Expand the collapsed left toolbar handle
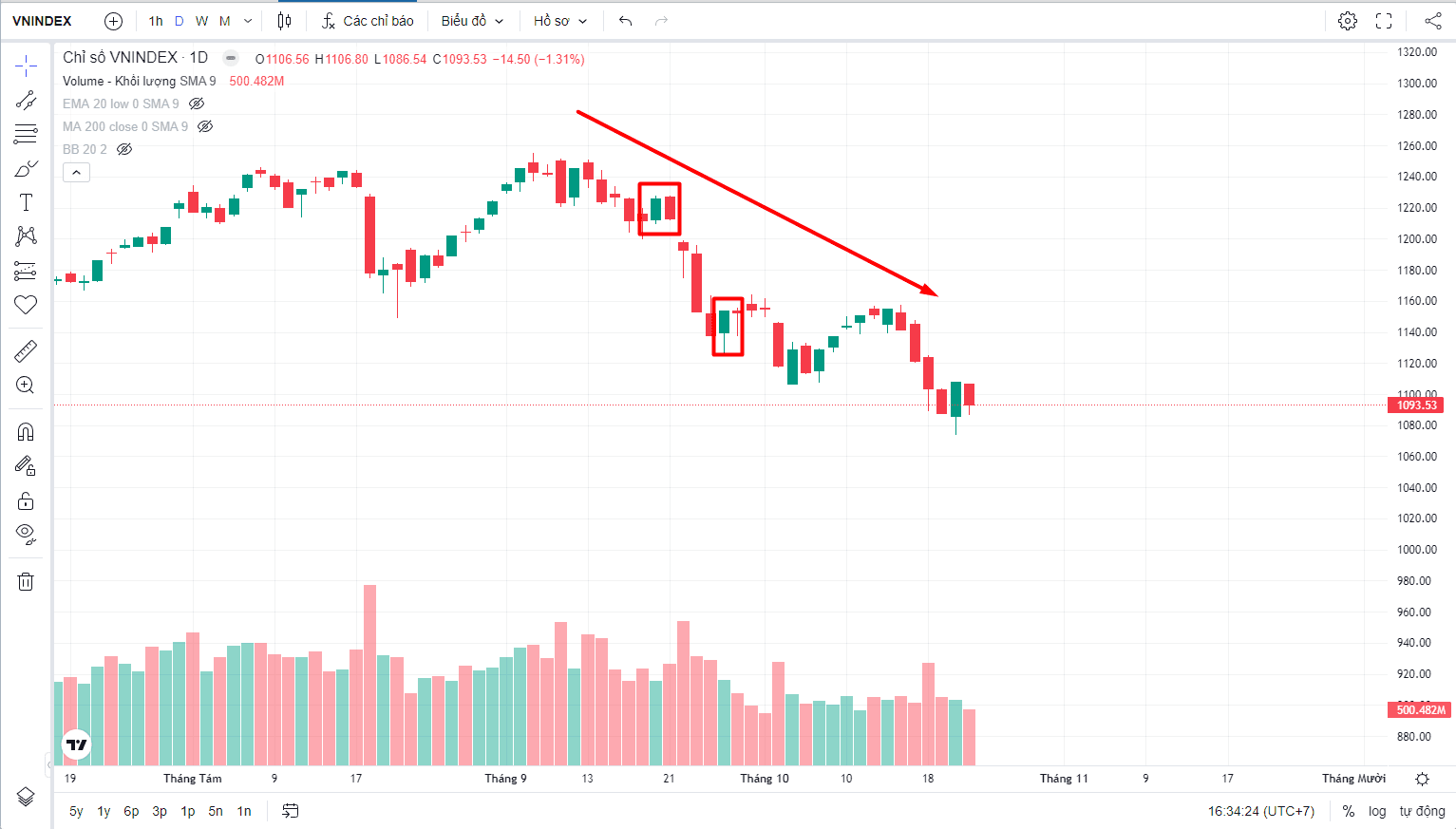 pyautogui.click(x=48, y=764)
